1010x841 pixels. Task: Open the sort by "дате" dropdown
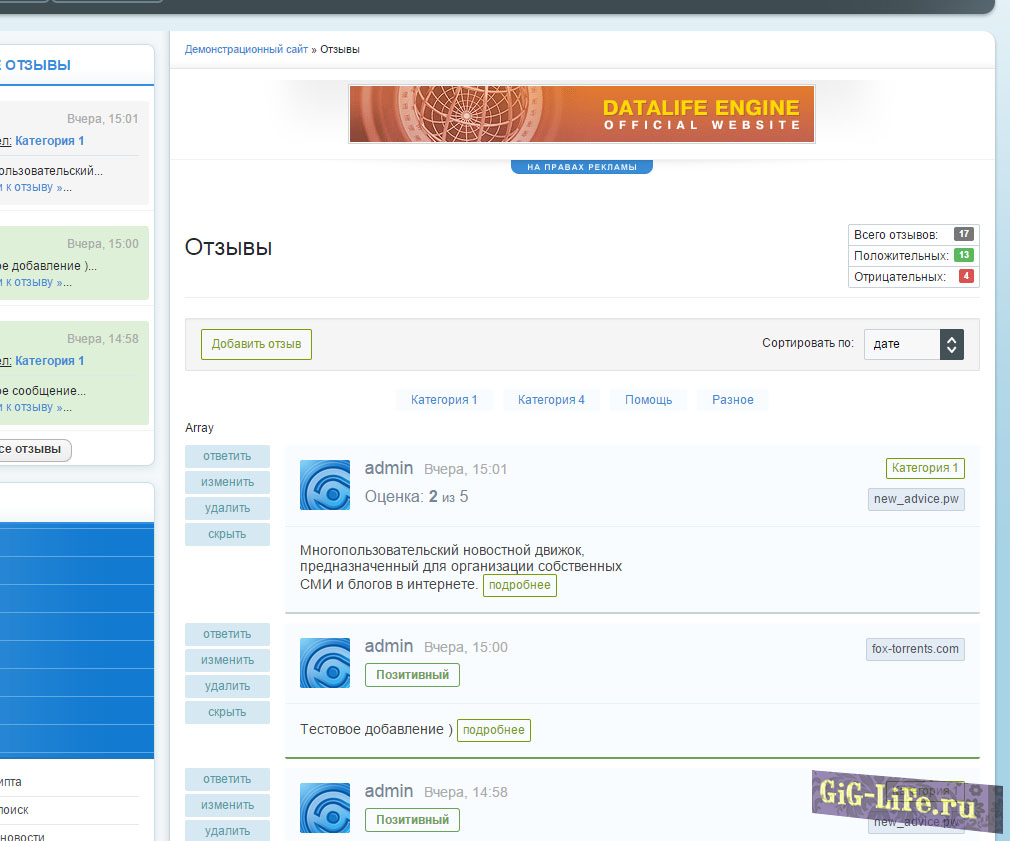[913, 344]
